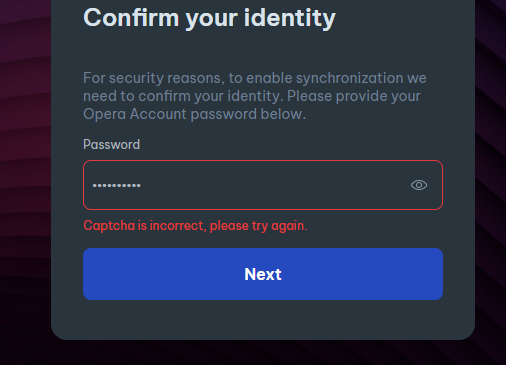Screen dimensions: 506x365
Task: Click the "need to confirm your identity" text line
Action: click(x=252, y=96)
